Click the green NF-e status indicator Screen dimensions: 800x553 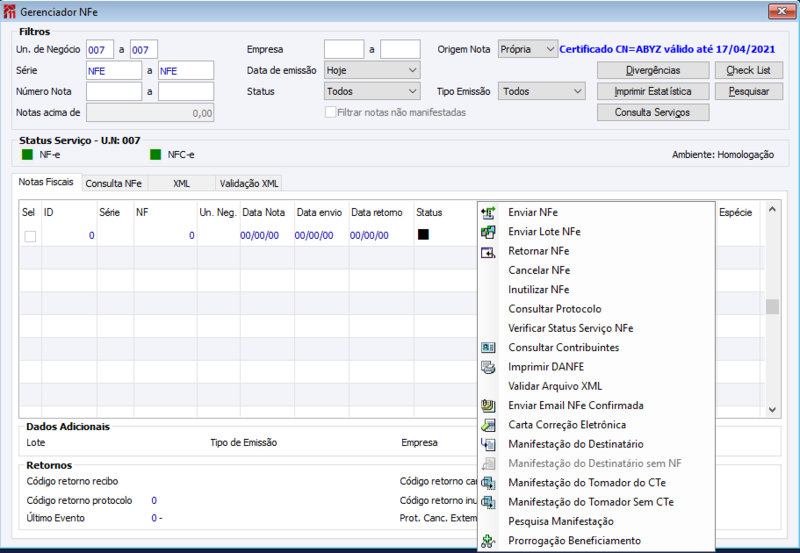28,155
